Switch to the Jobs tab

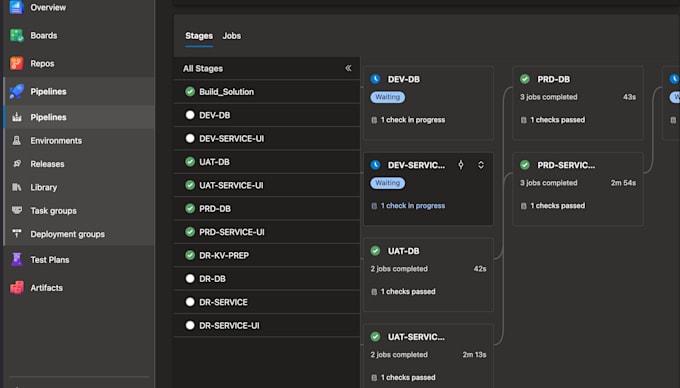pyautogui.click(x=232, y=36)
